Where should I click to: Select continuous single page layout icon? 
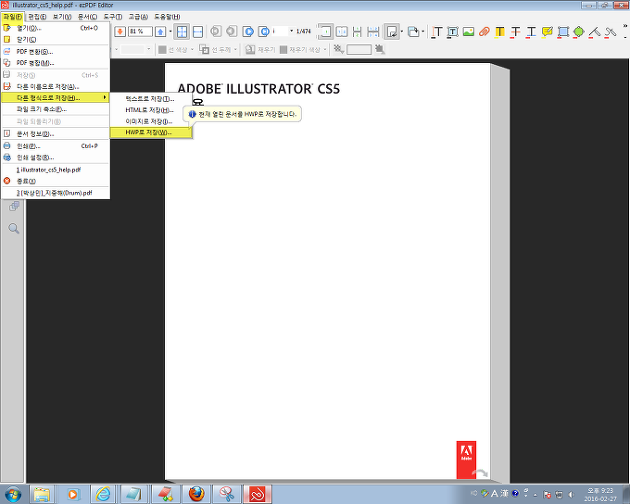click(x=357, y=31)
